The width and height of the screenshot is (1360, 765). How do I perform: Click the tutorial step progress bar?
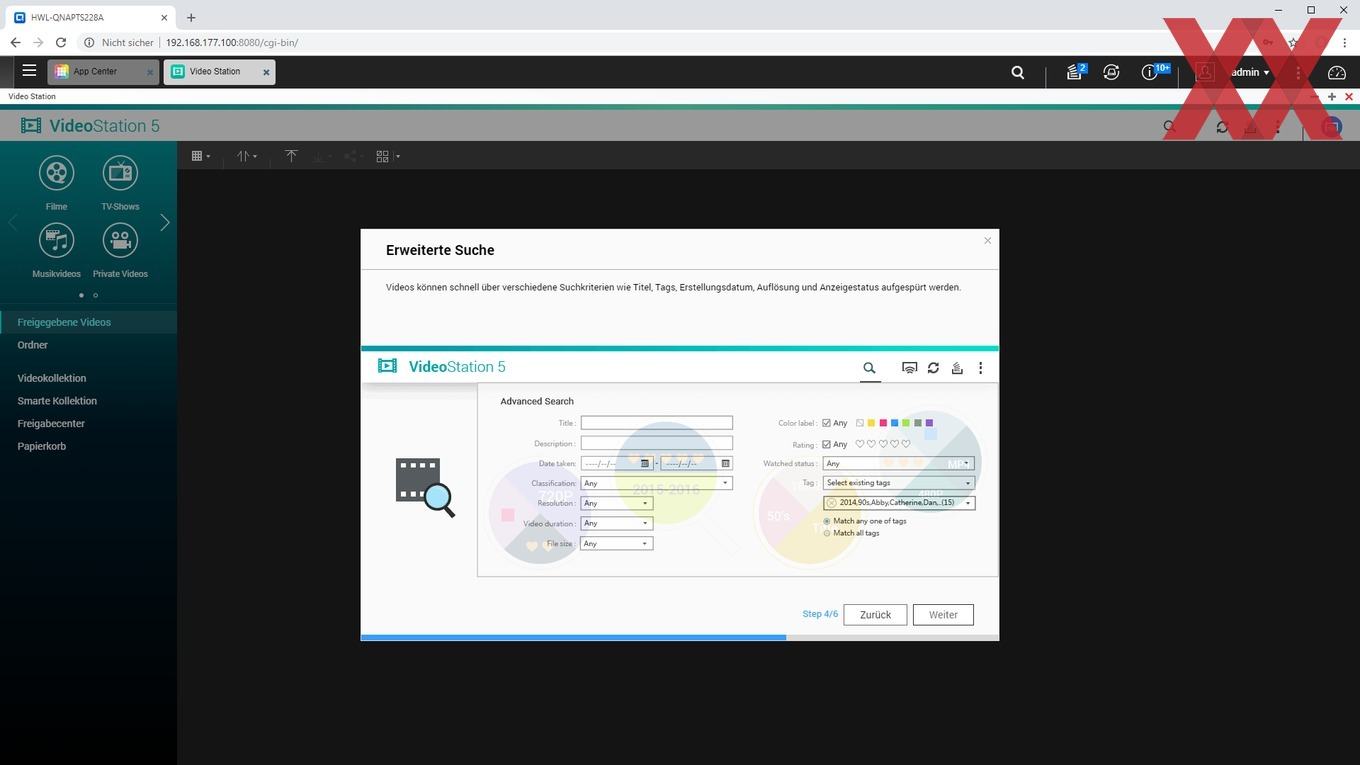click(x=680, y=637)
